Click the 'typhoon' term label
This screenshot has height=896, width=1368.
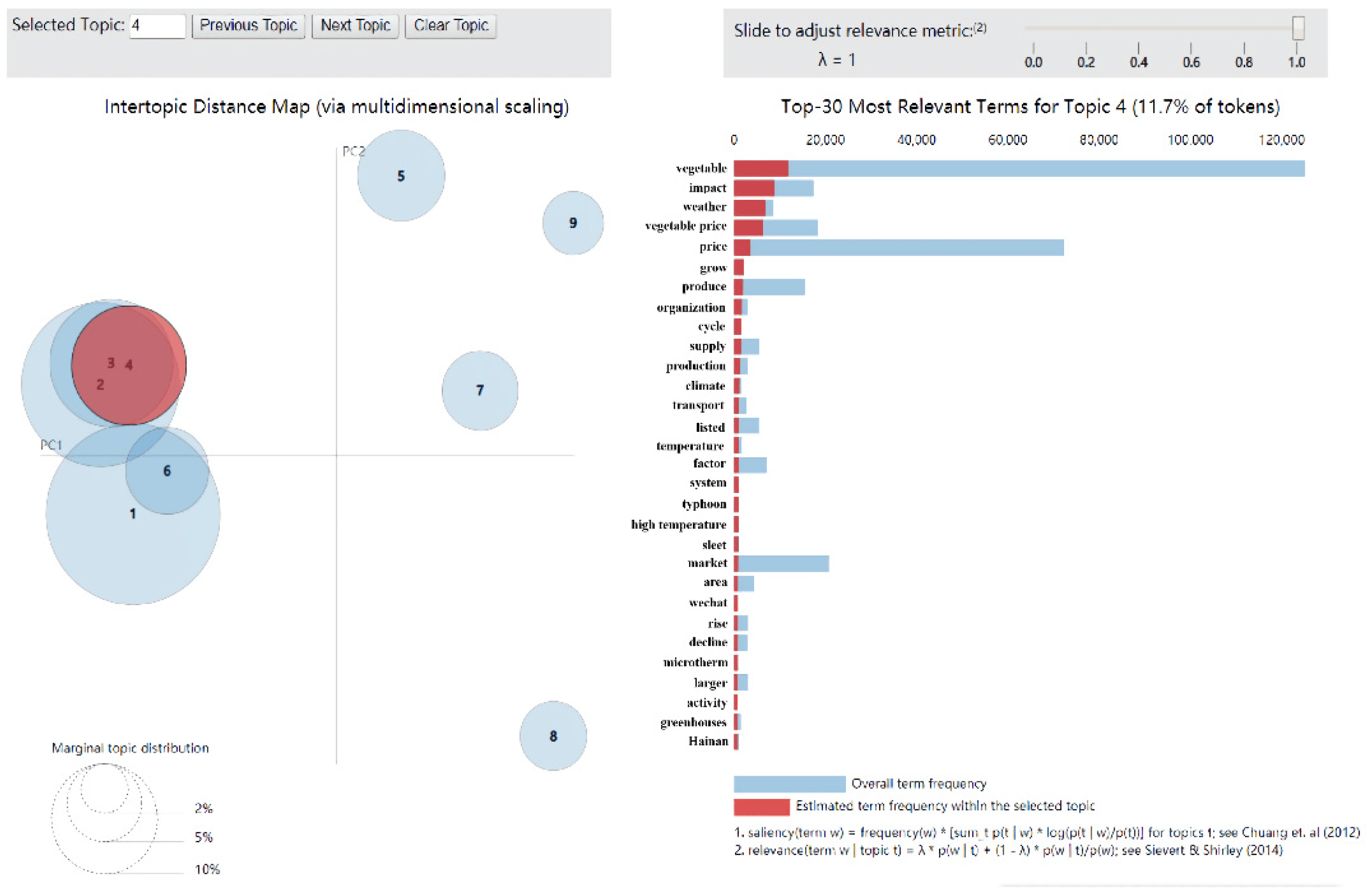point(704,504)
